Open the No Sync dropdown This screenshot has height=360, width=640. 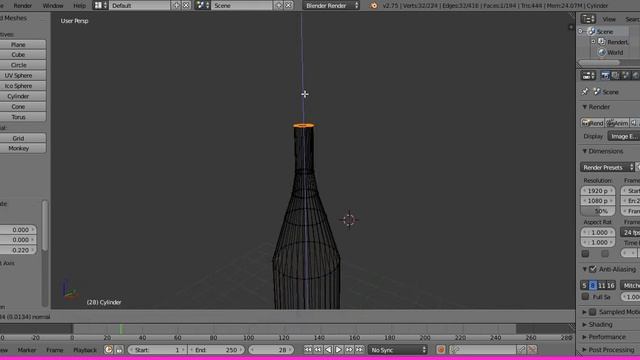[398, 350]
